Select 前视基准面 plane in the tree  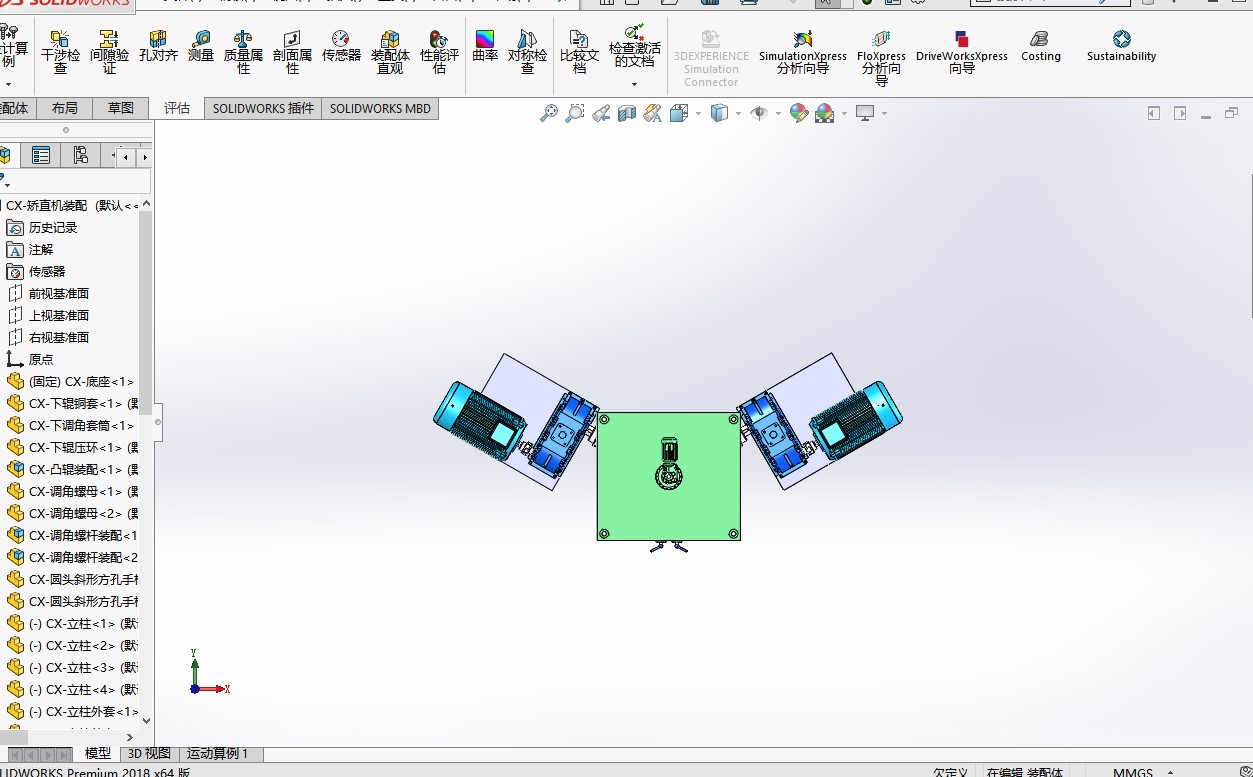click(x=58, y=293)
